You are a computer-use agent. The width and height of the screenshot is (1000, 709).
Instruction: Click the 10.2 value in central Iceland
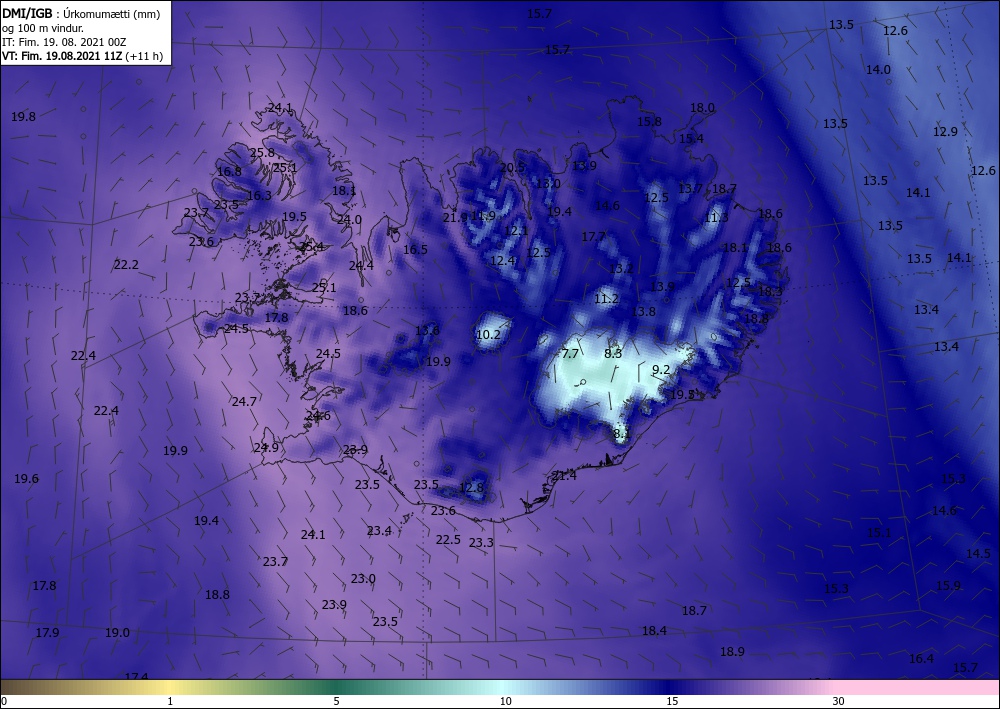coord(489,334)
